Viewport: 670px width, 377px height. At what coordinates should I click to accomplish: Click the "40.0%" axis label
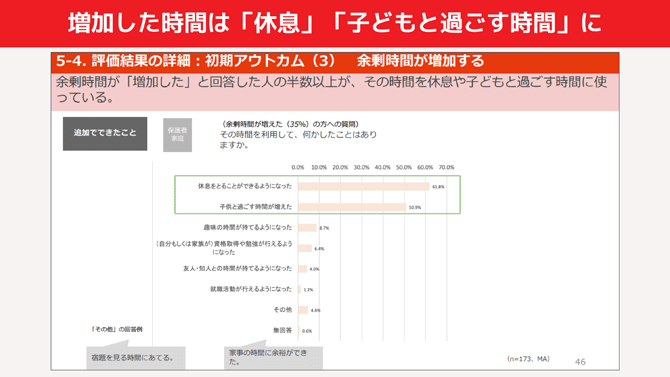point(383,168)
